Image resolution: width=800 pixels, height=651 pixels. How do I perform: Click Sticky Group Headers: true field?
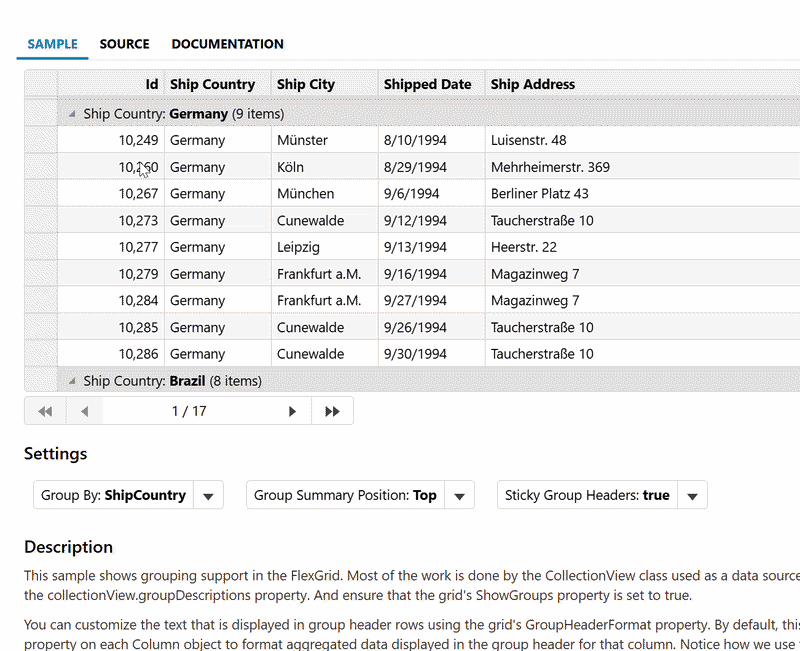tap(587, 495)
